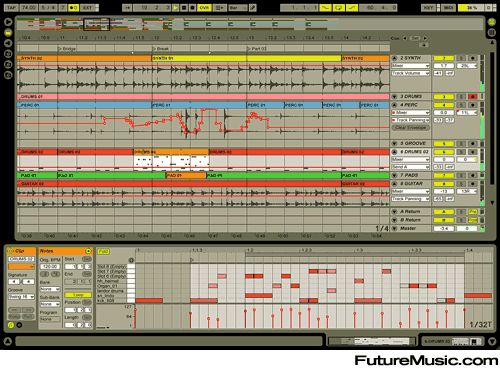The image size is (500, 370).
Task: Switch to Arrangement view with the top-right selector
Action: [x=492, y=22]
